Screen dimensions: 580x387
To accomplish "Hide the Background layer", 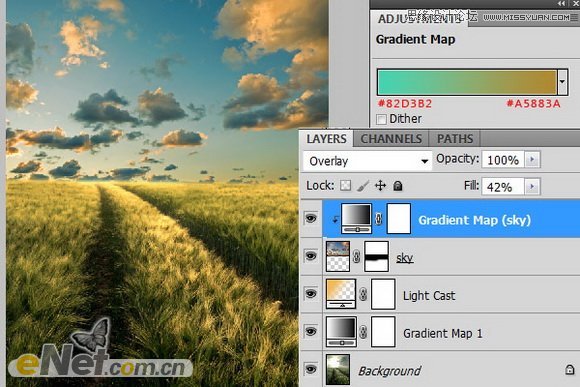I will coord(311,369).
